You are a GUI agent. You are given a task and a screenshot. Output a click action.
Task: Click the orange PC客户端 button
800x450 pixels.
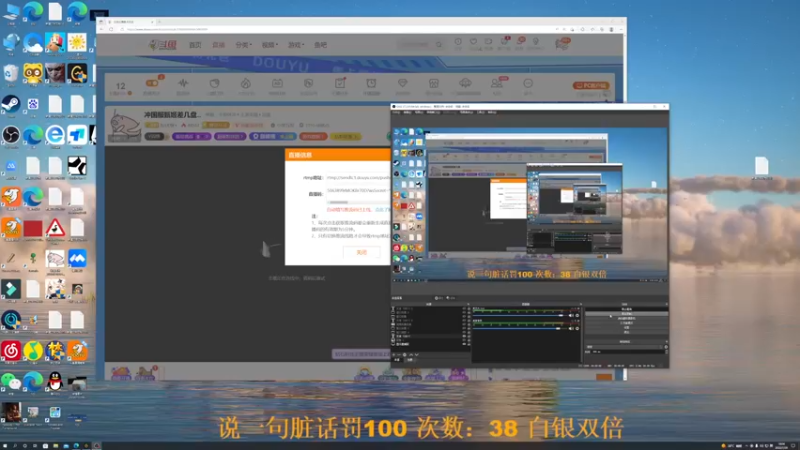[x=591, y=85]
